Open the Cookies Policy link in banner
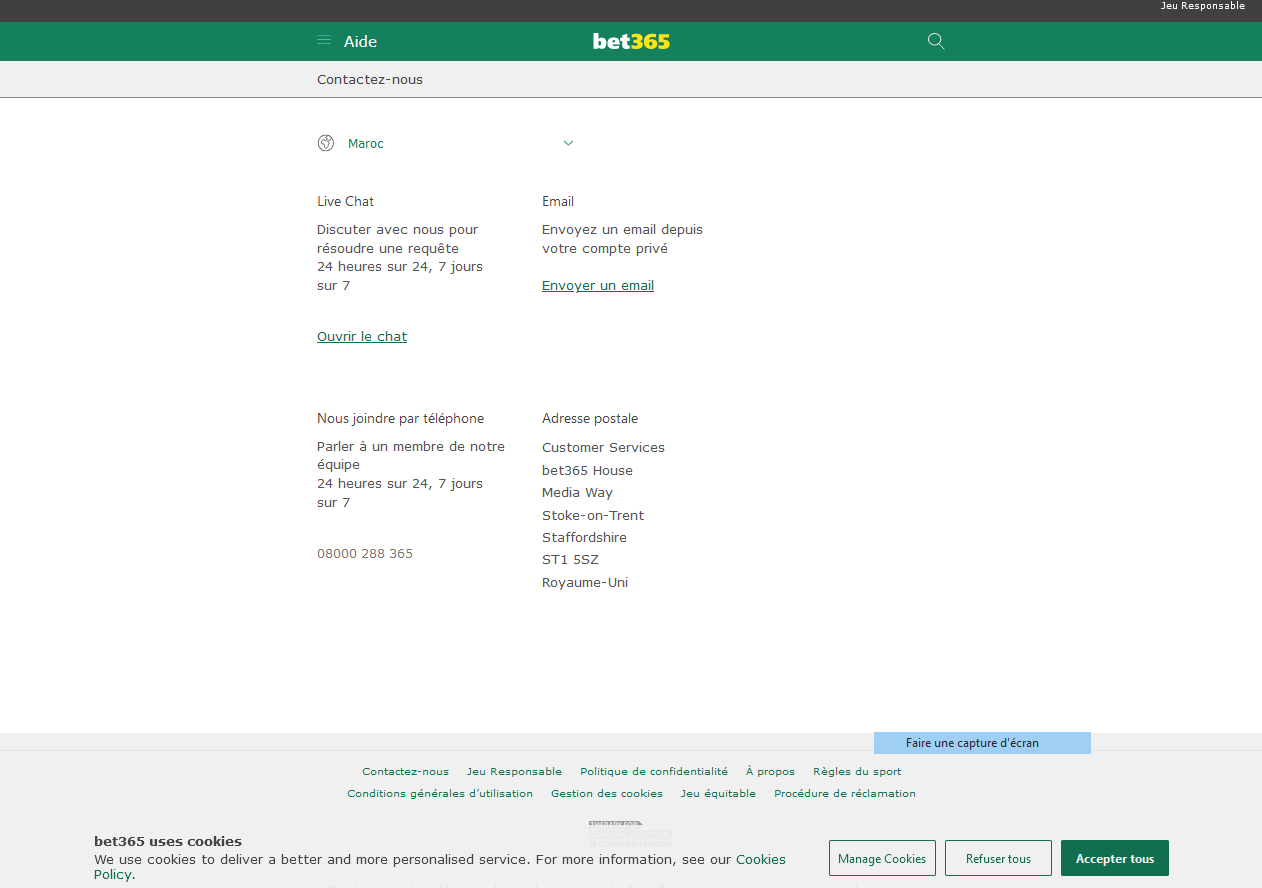The width and height of the screenshot is (1262, 888). click(x=760, y=860)
